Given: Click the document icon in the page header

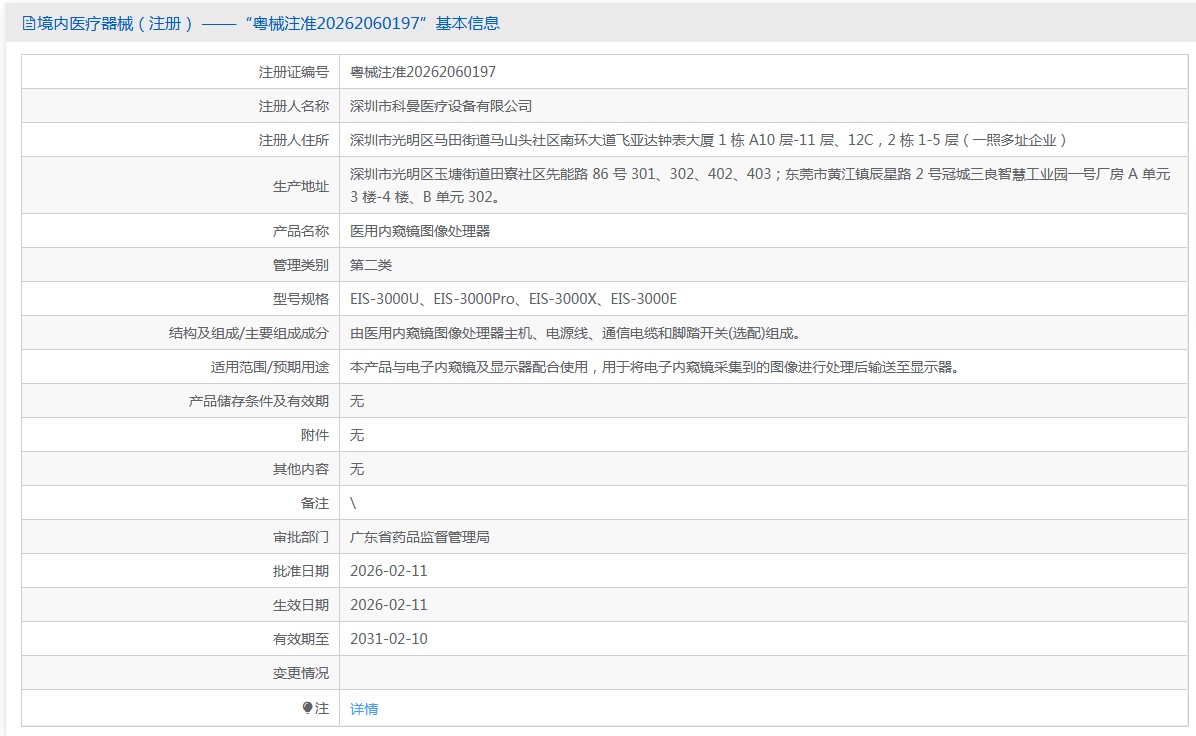Looking at the screenshot, I should (29, 23).
